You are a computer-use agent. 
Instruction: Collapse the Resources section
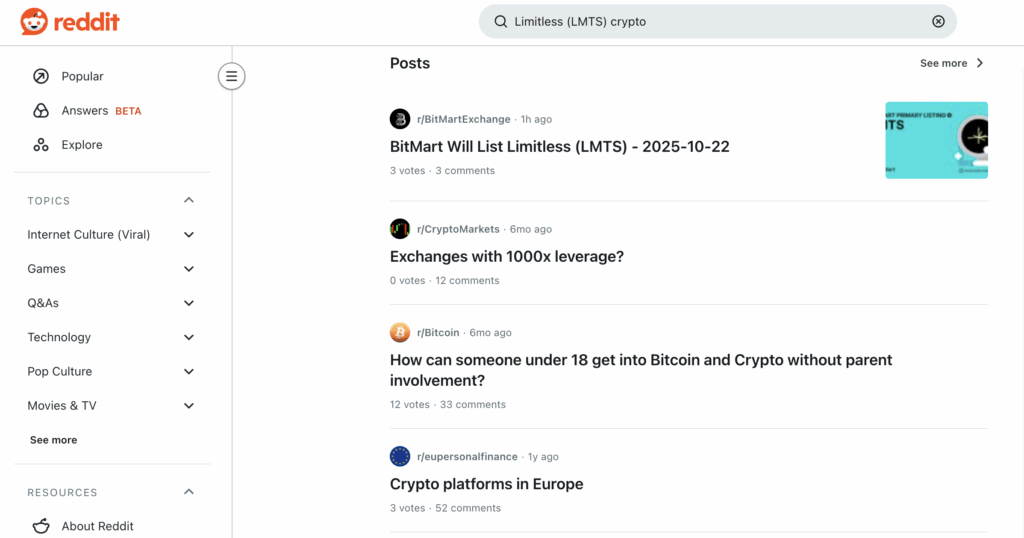pyautogui.click(x=189, y=492)
